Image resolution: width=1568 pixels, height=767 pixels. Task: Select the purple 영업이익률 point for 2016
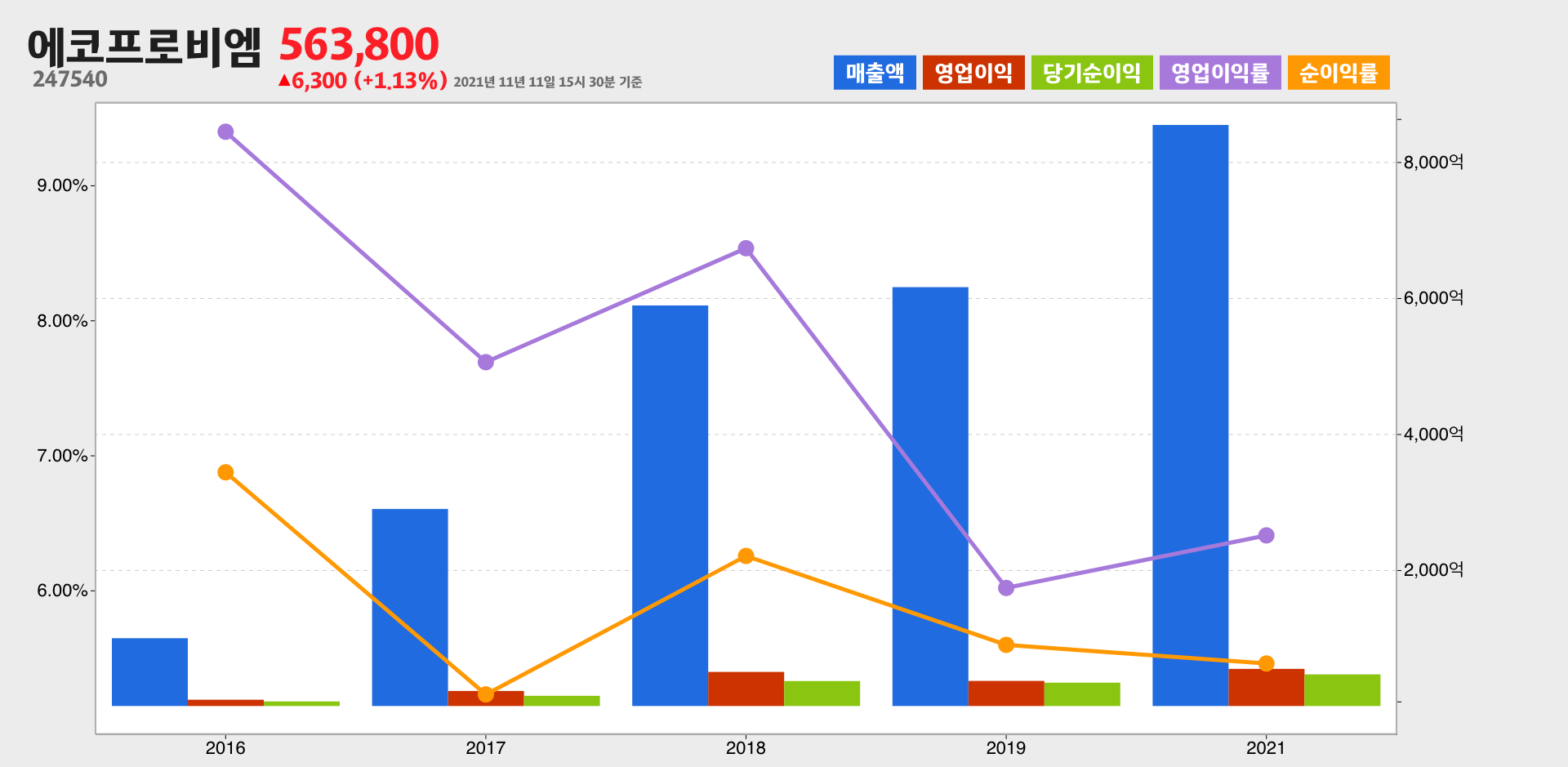point(226,132)
